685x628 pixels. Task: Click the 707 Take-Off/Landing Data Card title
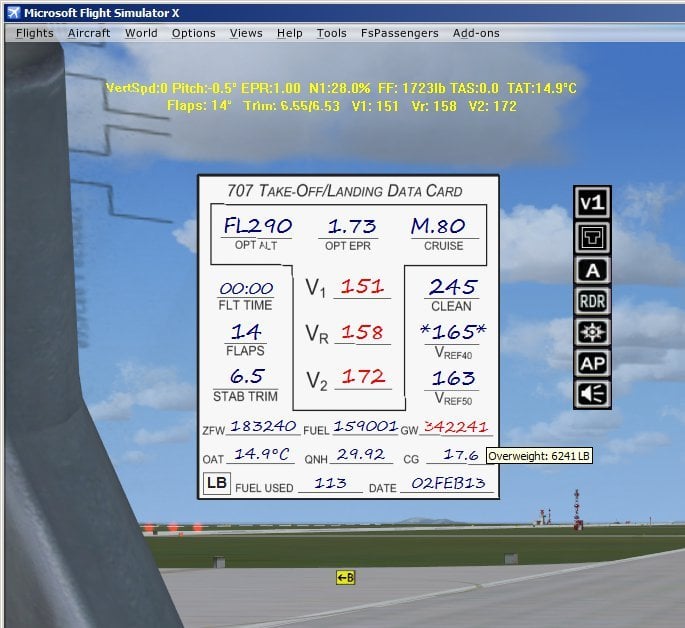344,191
